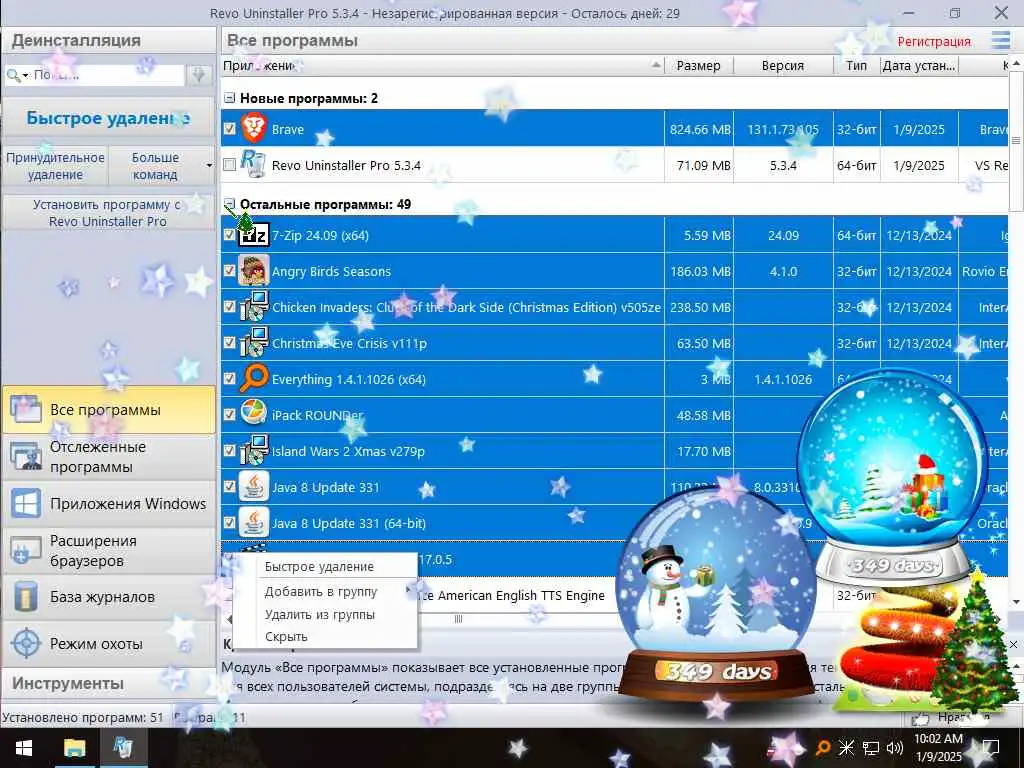Viewport: 1024px width, 768px height.
Task: Click the Быстрое удаление sidebar button
Action: click(x=108, y=118)
